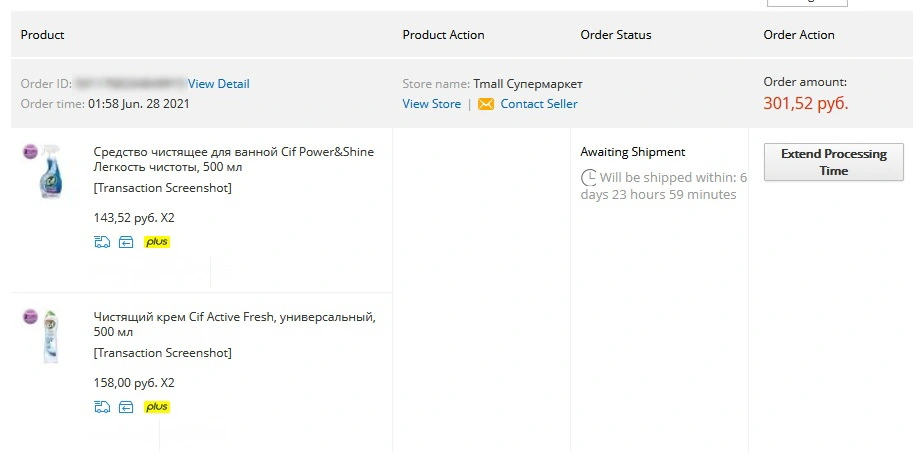
Task: Open Transaction Screenshot for the Cif Power&Shine item
Action: pyautogui.click(x=162, y=188)
